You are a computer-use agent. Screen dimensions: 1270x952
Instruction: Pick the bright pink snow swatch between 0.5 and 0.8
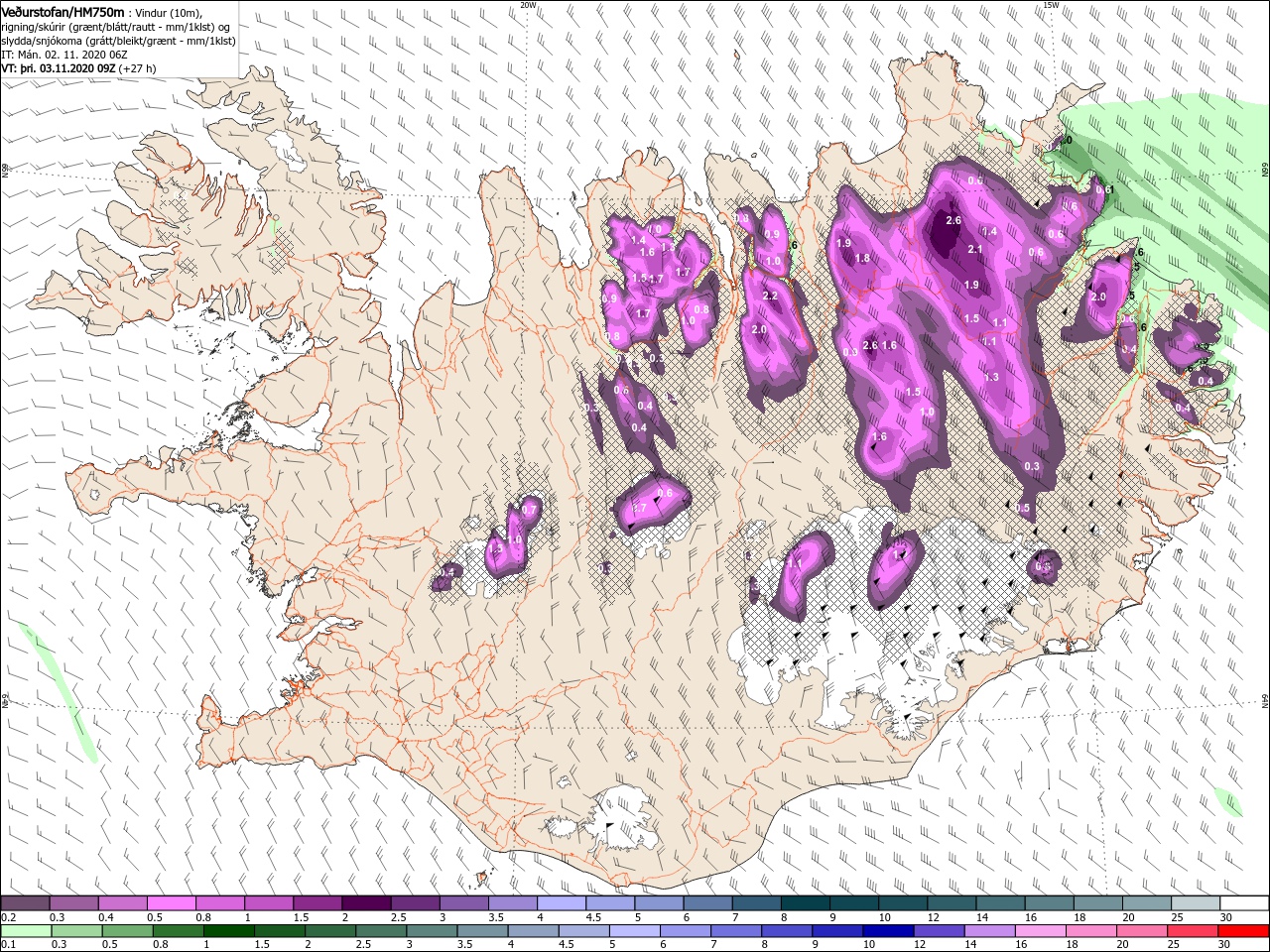click(x=171, y=903)
